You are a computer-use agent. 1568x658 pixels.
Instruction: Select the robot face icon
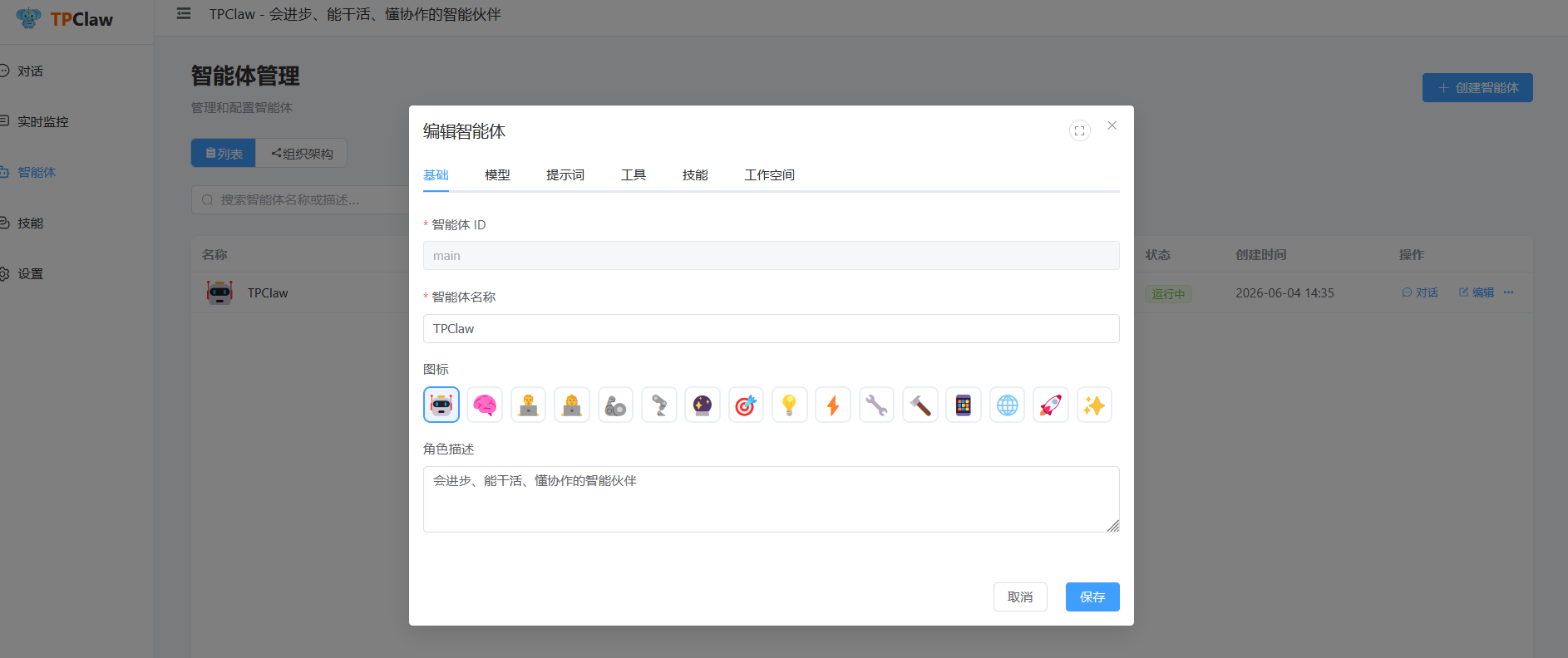tap(441, 405)
